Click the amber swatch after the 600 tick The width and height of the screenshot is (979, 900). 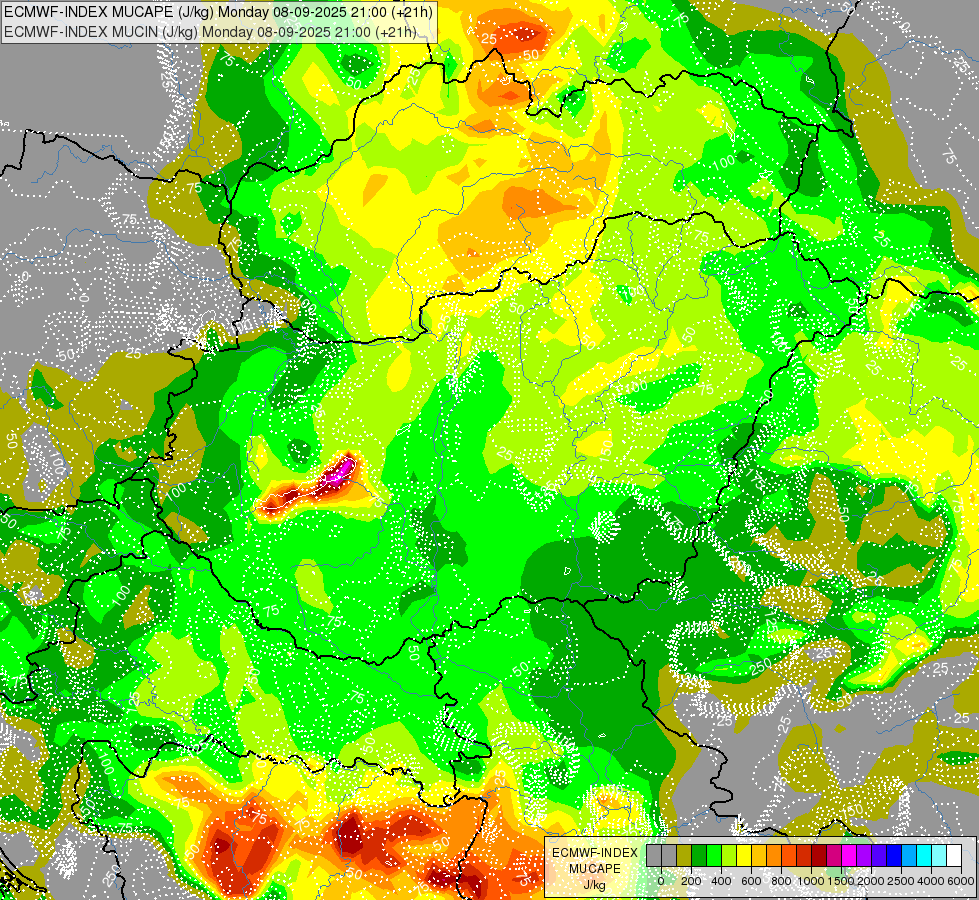coord(759,855)
